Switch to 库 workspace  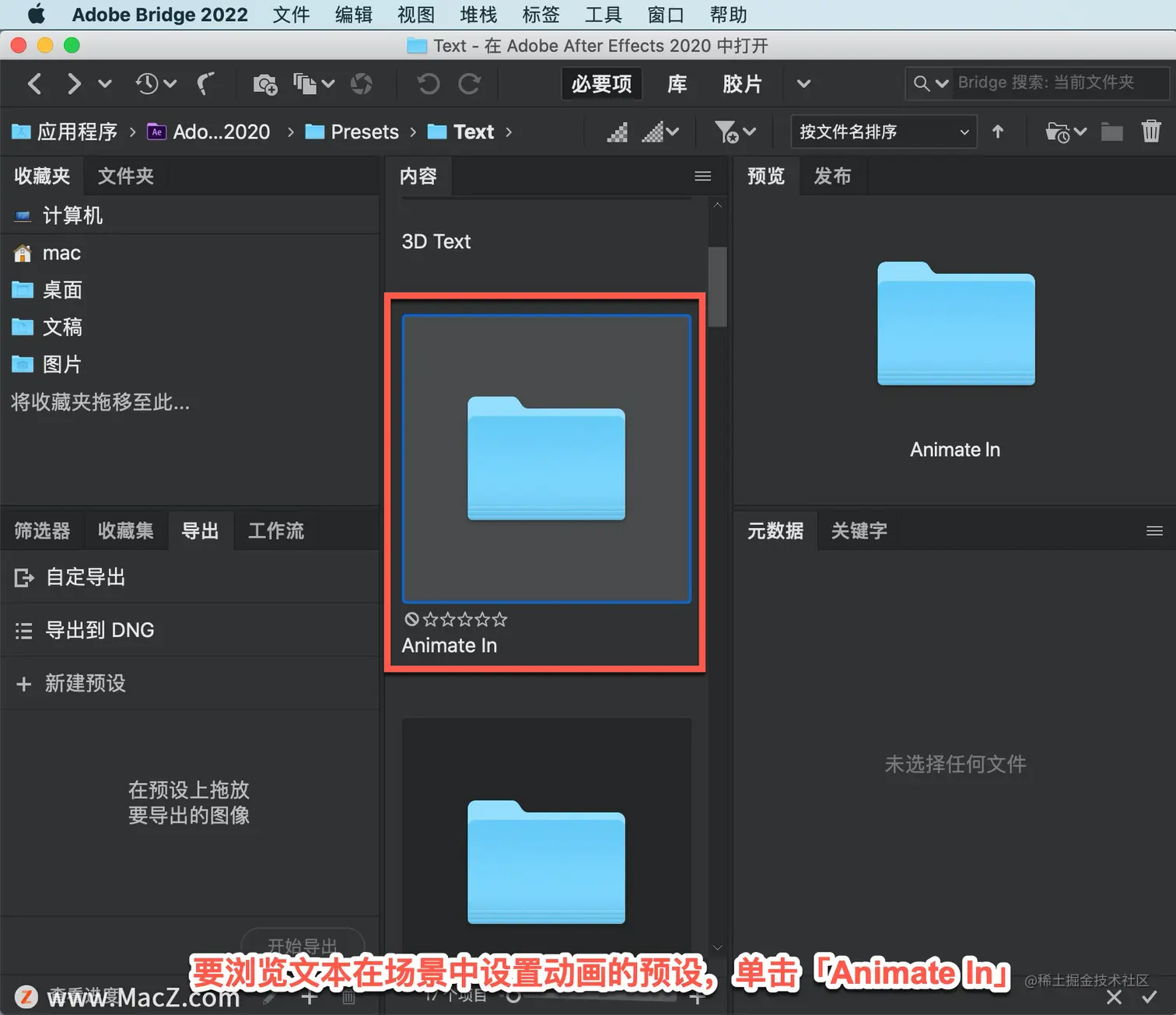(677, 83)
